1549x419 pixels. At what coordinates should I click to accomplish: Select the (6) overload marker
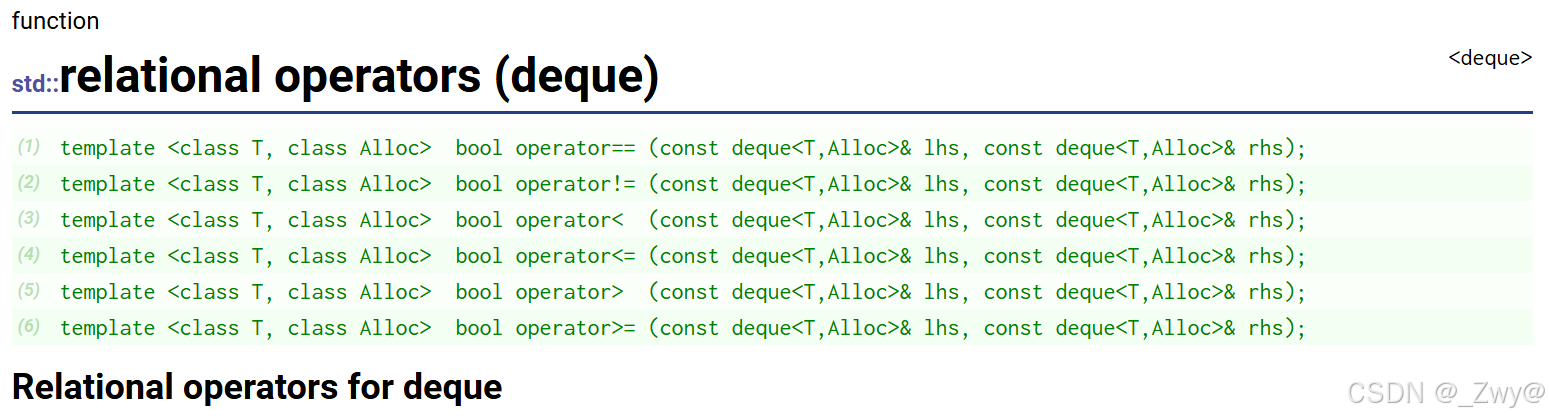coord(29,327)
